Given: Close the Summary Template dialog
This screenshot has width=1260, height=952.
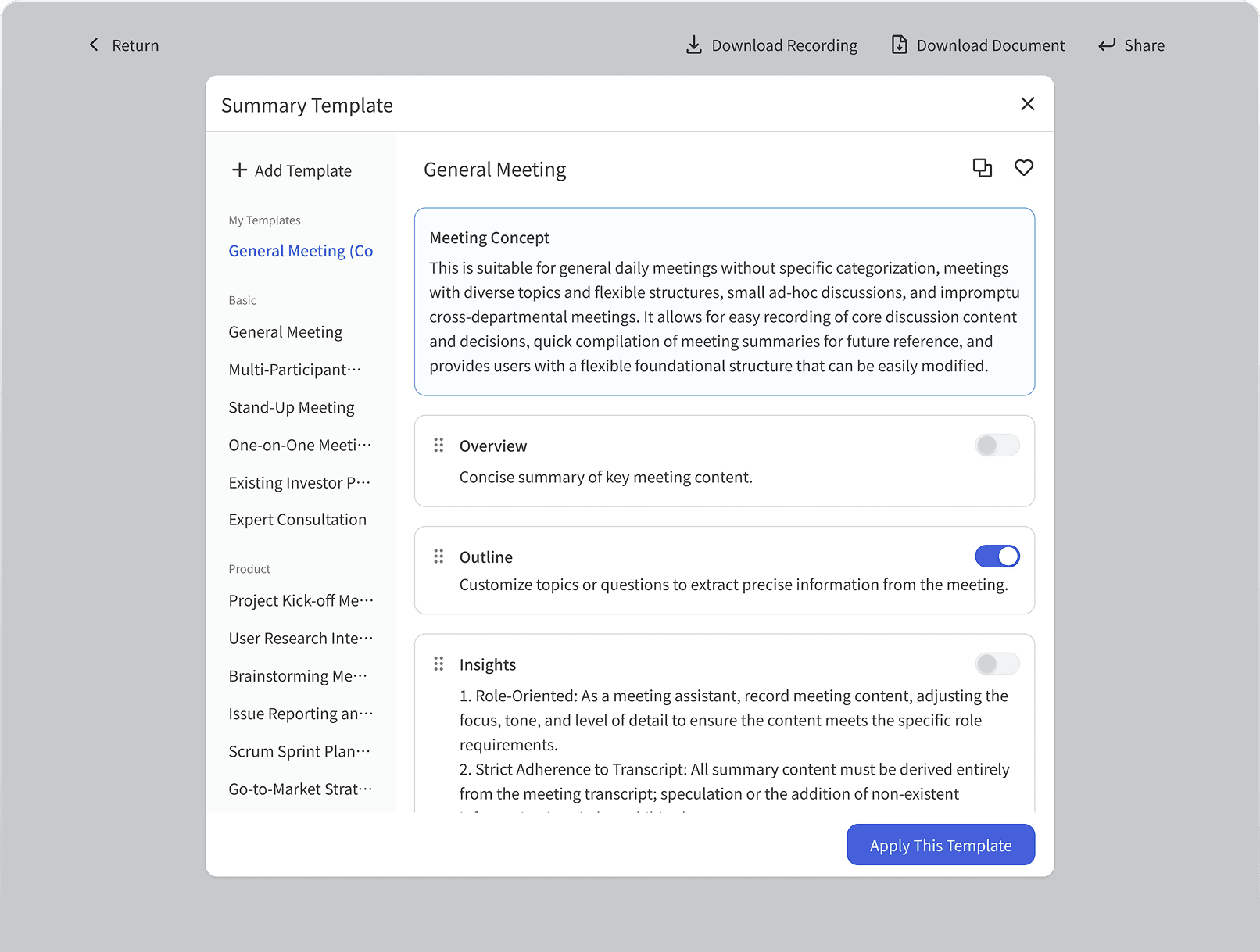Looking at the screenshot, I should coord(1027,104).
